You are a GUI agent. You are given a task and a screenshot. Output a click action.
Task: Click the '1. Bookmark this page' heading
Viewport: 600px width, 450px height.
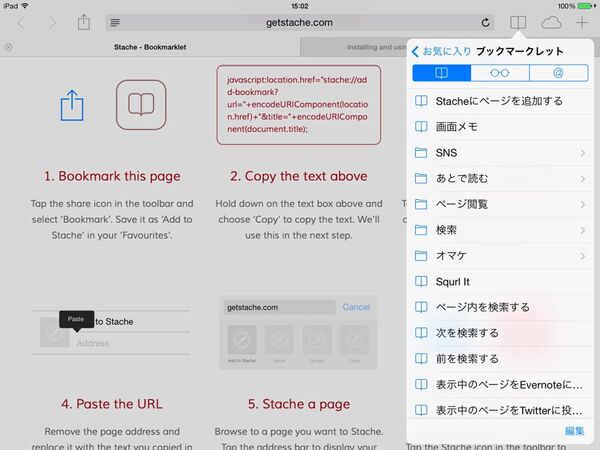112,176
